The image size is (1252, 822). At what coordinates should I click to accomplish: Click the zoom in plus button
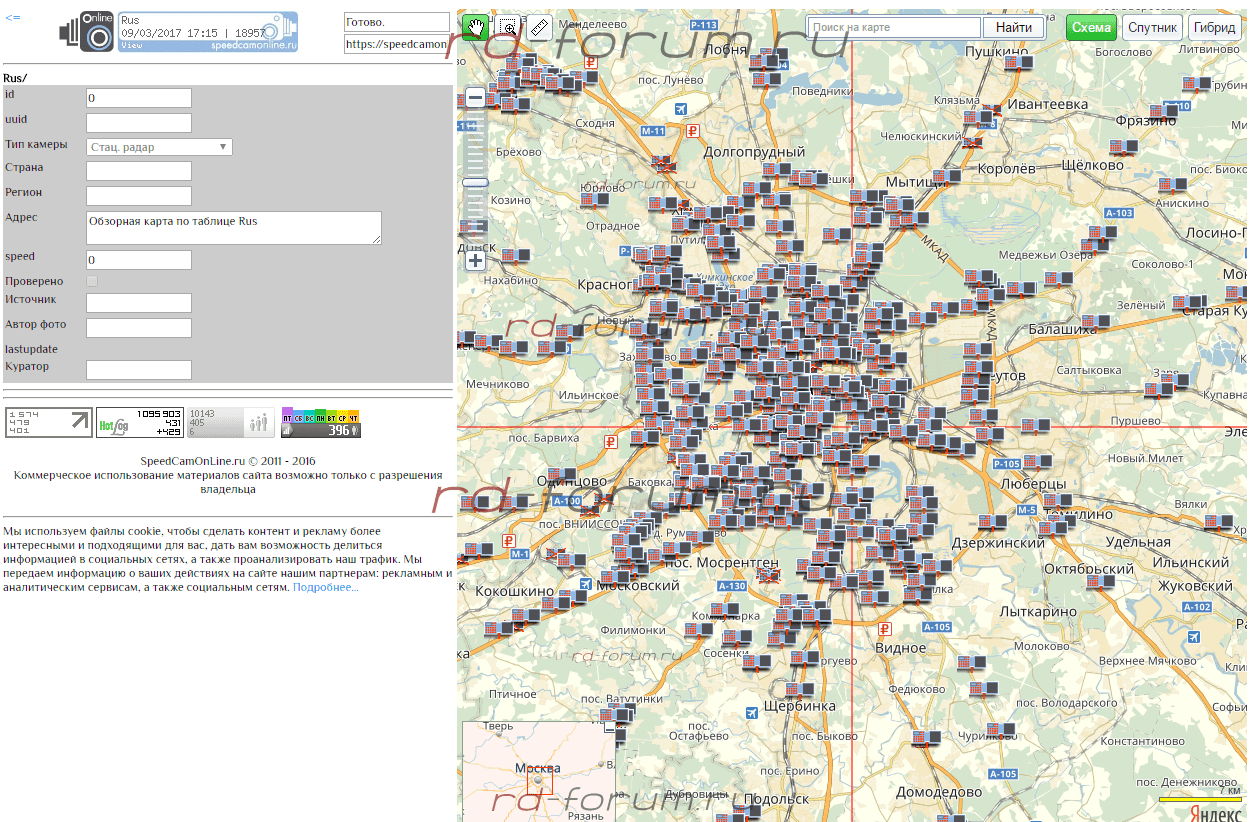pyautogui.click(x=475, y=261)
